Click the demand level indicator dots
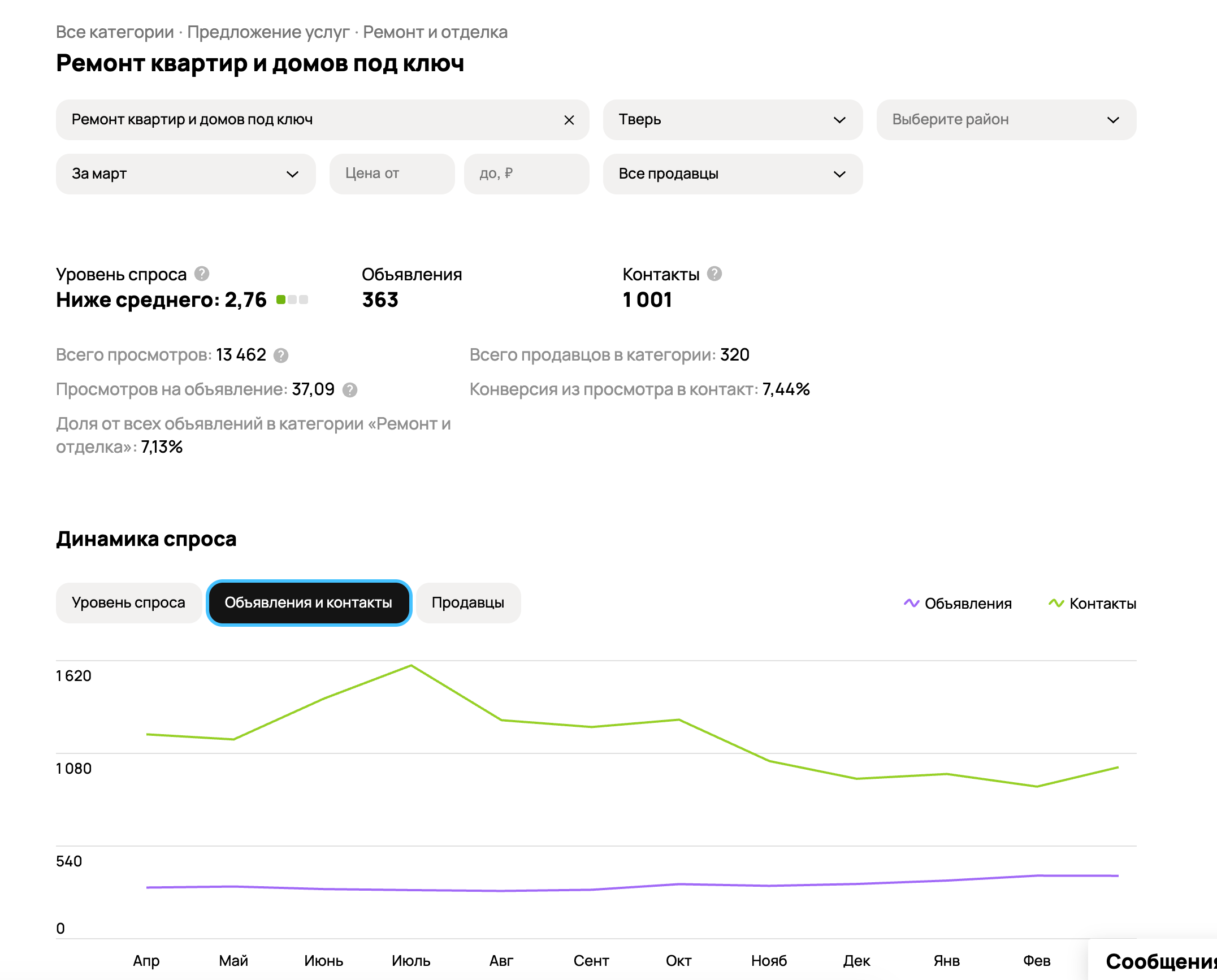 (292, 300)
